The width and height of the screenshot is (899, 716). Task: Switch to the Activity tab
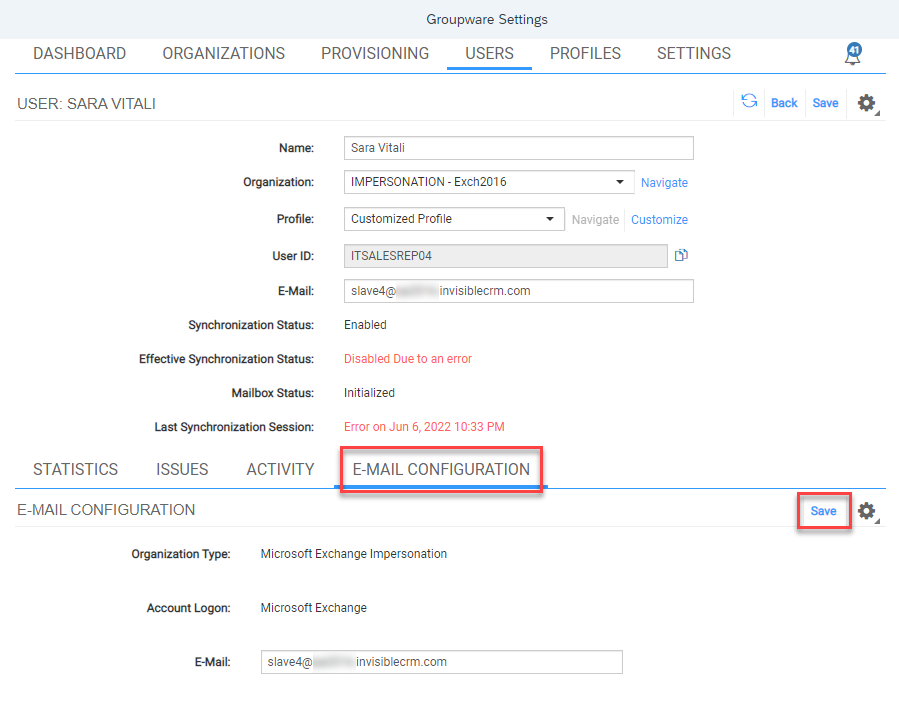pos(280,468)
